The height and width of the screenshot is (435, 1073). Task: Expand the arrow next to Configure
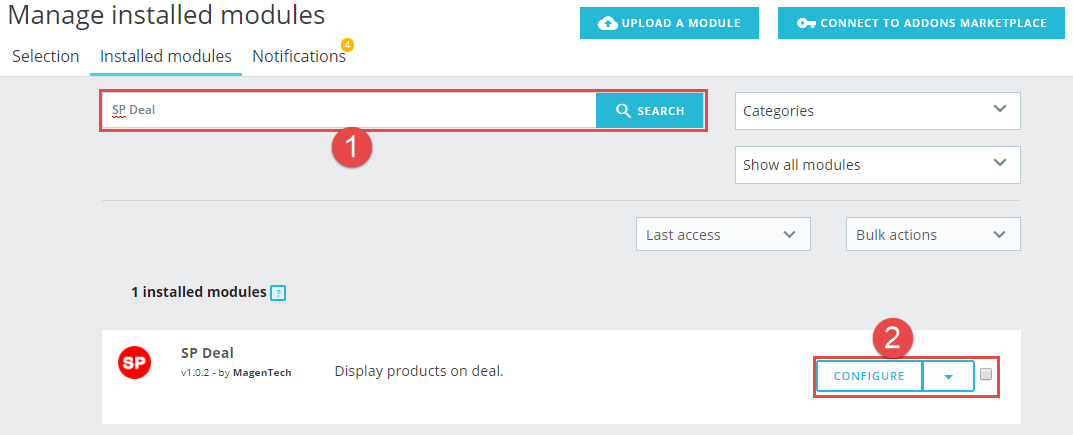tap(948, 376)
